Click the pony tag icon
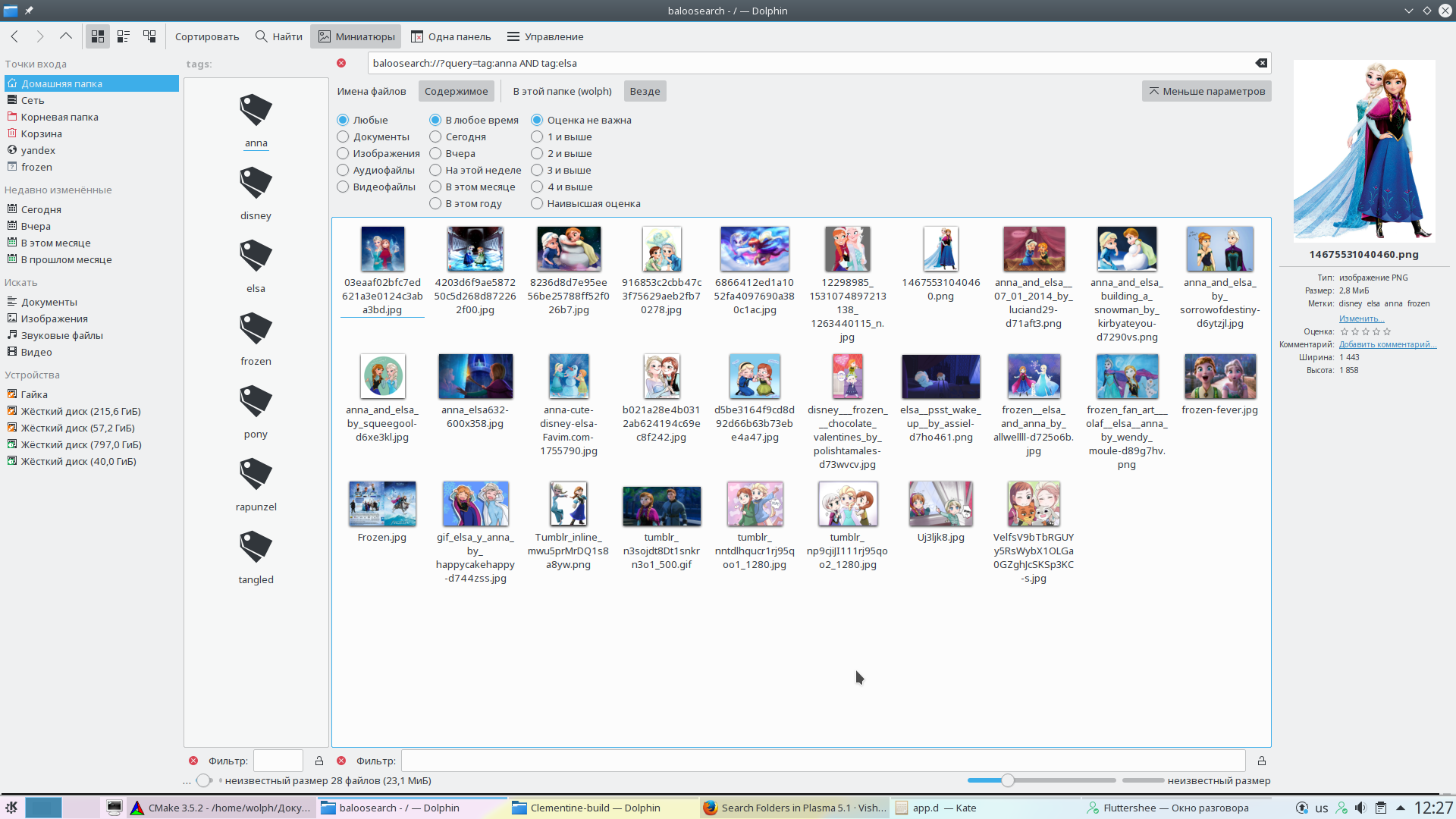 [x=256, y=402]
